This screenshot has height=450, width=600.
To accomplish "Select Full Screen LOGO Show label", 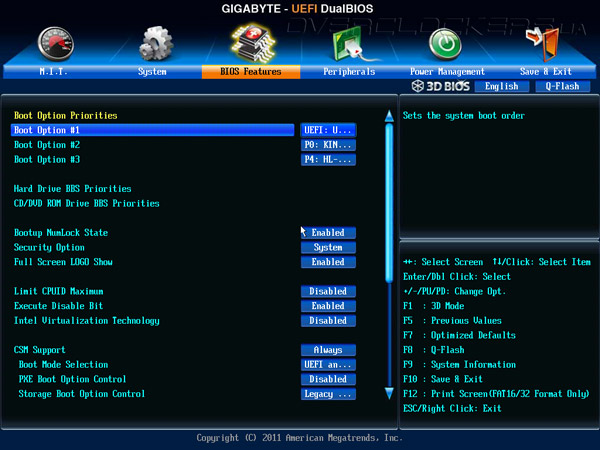I will [63, 262].
